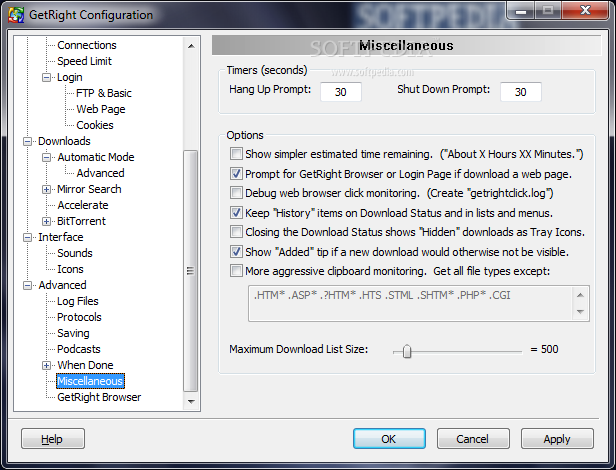Open the Speed Limit settings page
Screen dimensions: 616x470
[x=84, y=61]
